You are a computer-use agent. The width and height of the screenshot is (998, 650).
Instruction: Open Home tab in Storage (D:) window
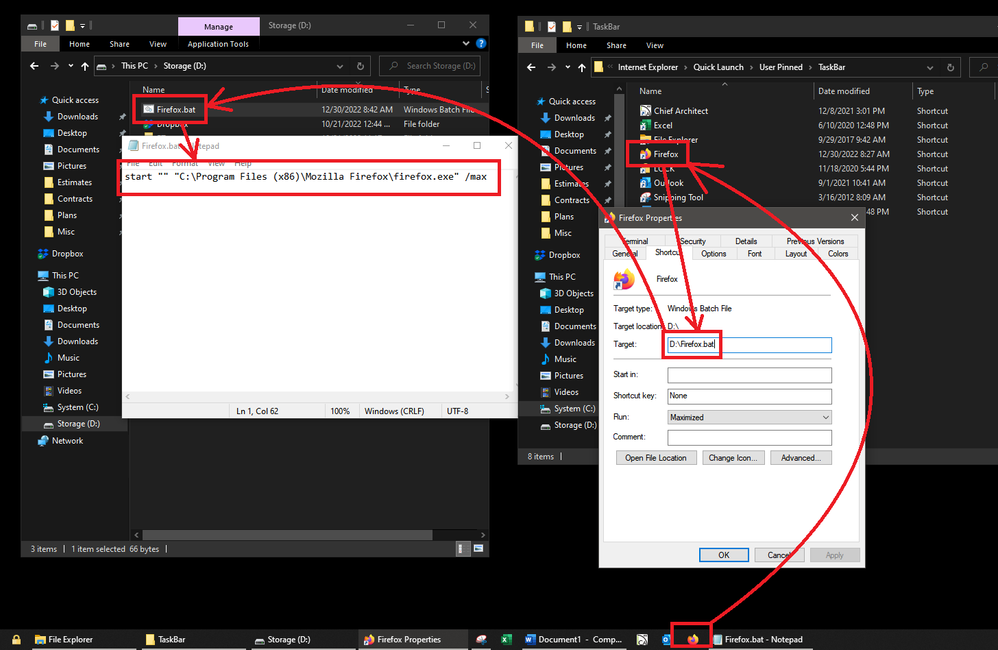click(x=80, y=44)
